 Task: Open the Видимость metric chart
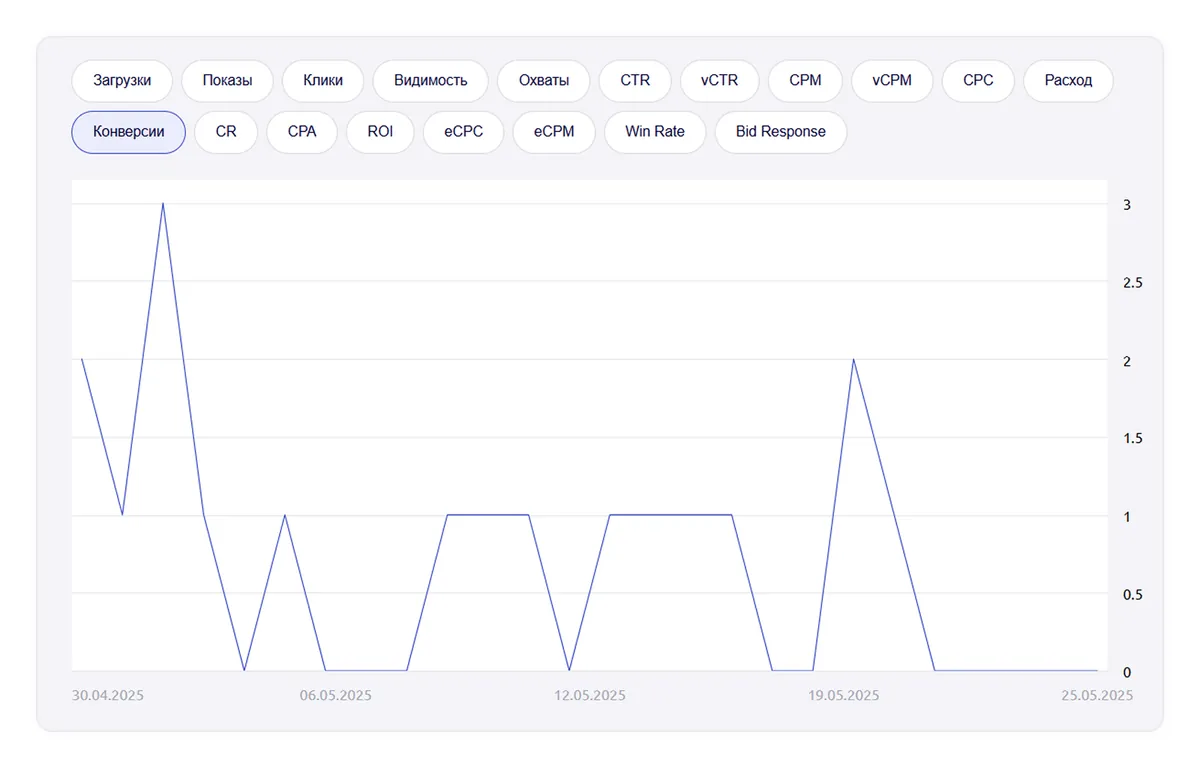[x=430, y=81]
